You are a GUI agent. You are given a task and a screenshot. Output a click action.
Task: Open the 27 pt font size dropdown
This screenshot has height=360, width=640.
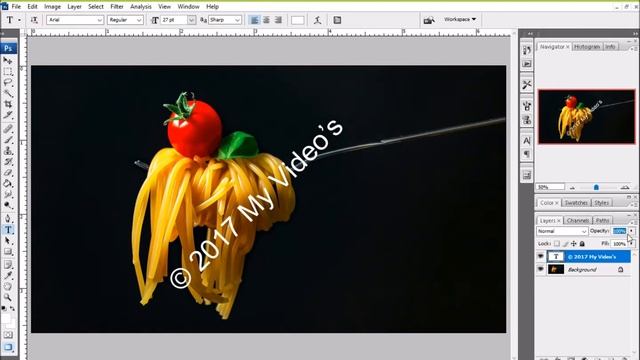(x=191, y=20)
